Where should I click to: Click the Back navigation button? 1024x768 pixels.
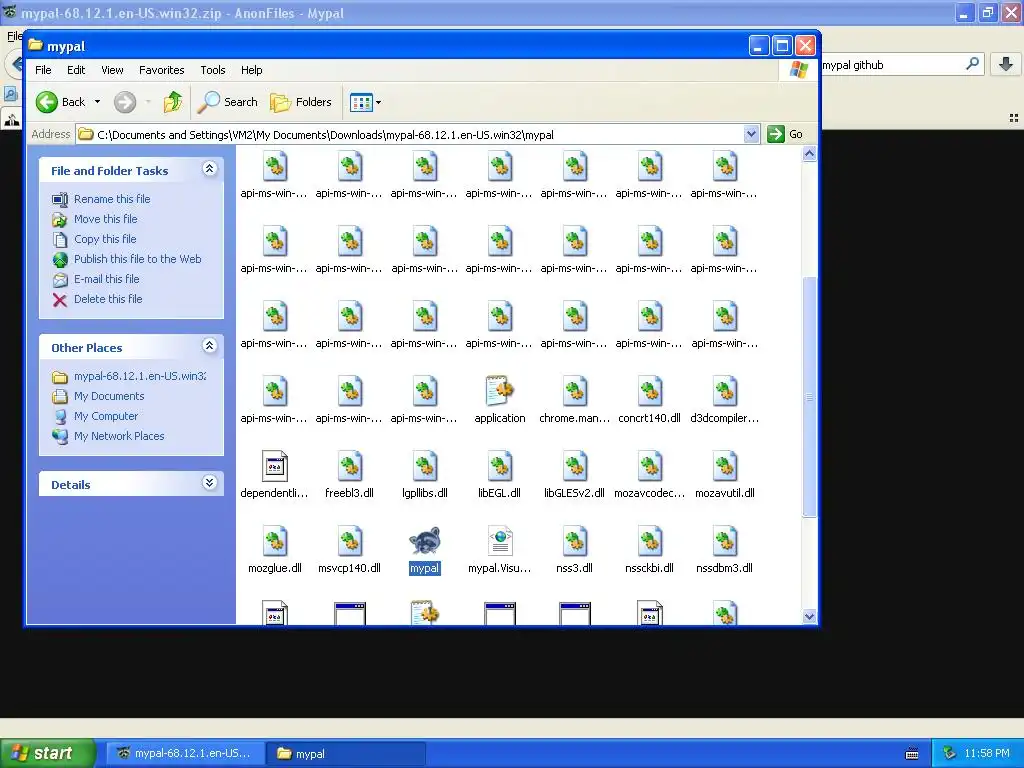[60, 102]
